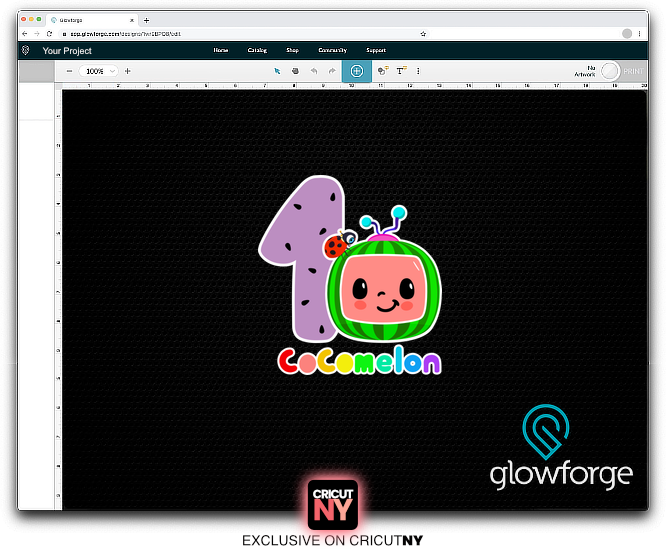666x552 pixels.
Task: Click the Glowforge logo in the header
Action: 25,50
